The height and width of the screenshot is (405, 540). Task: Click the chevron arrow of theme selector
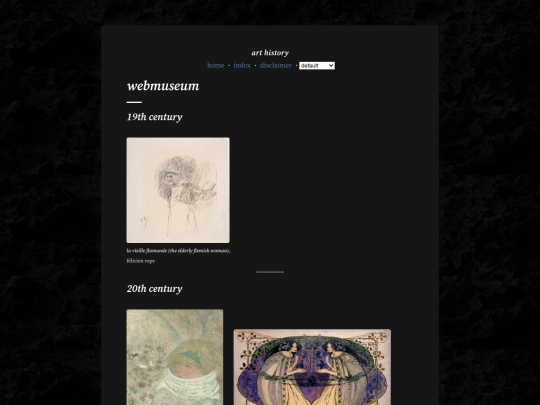coord(331,65)
